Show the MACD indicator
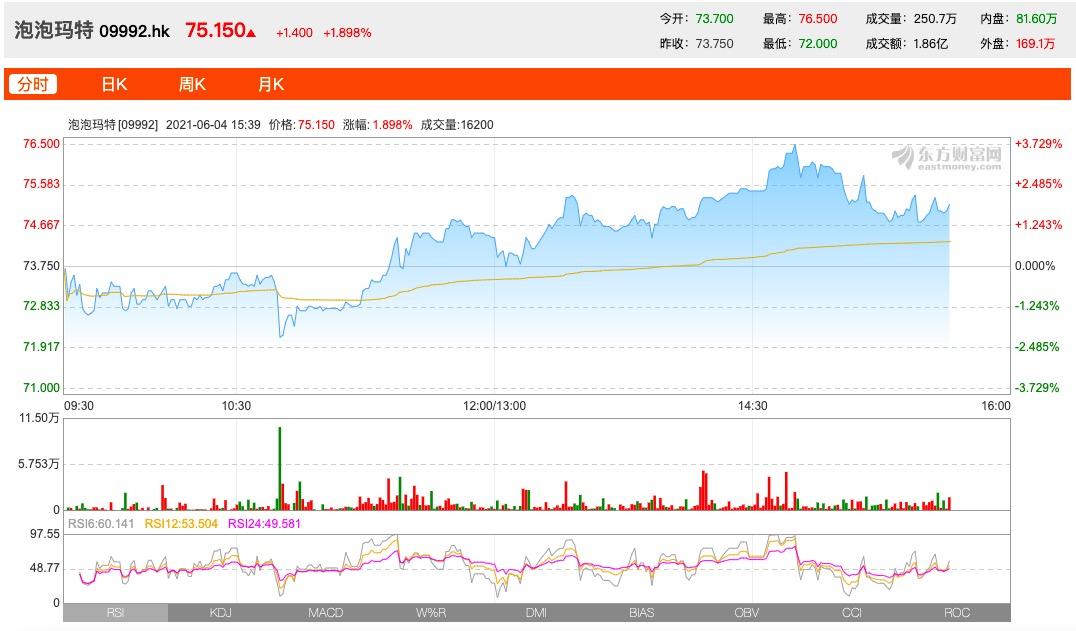The image size is (1076, 631). (x=326, y=612)
